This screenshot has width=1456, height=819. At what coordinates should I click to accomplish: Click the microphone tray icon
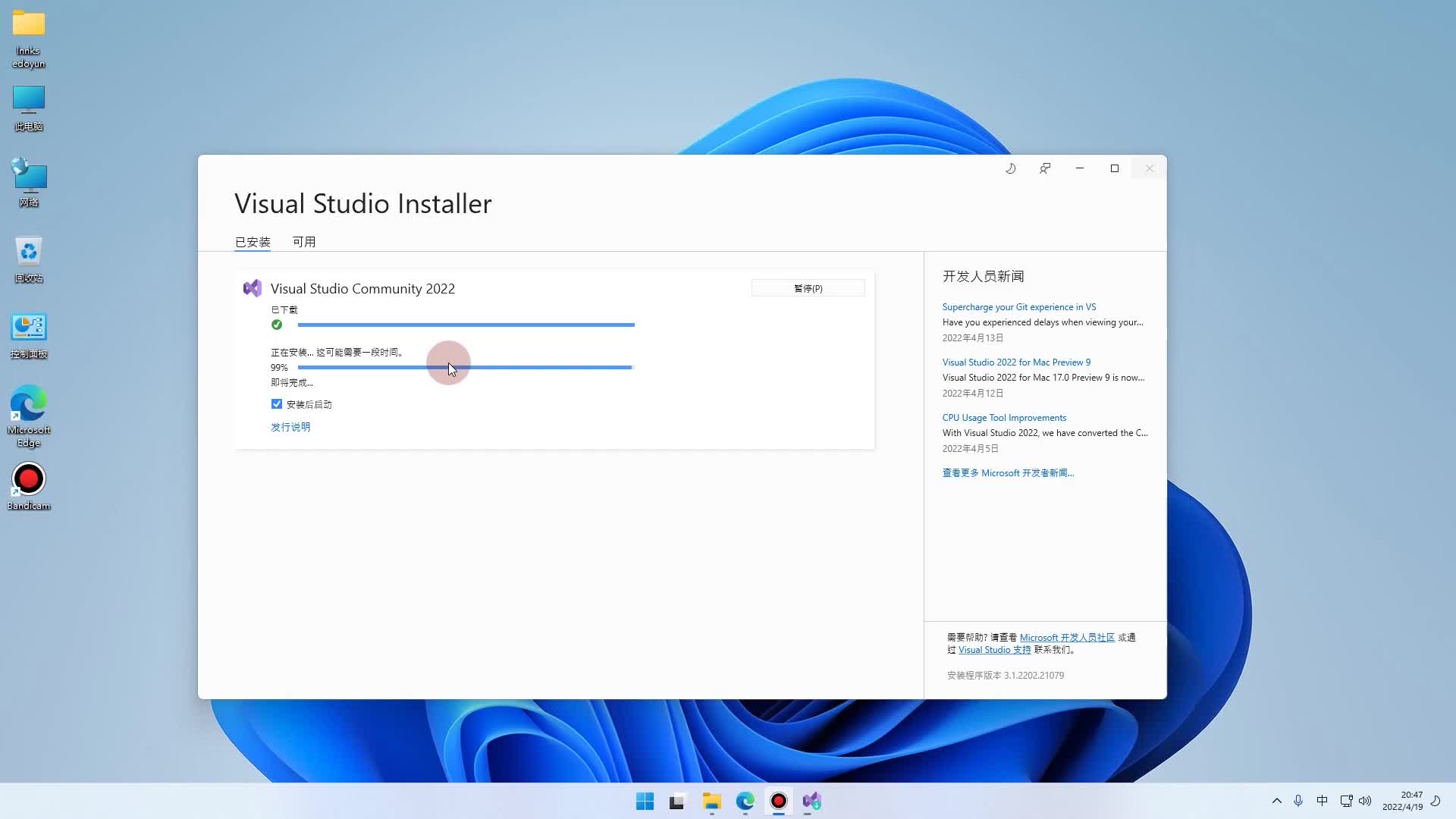point(1298,801)
